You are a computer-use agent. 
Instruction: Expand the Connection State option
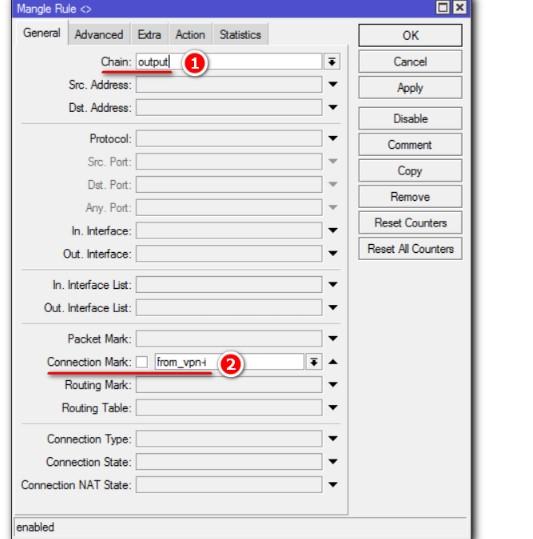click(333, 461)
